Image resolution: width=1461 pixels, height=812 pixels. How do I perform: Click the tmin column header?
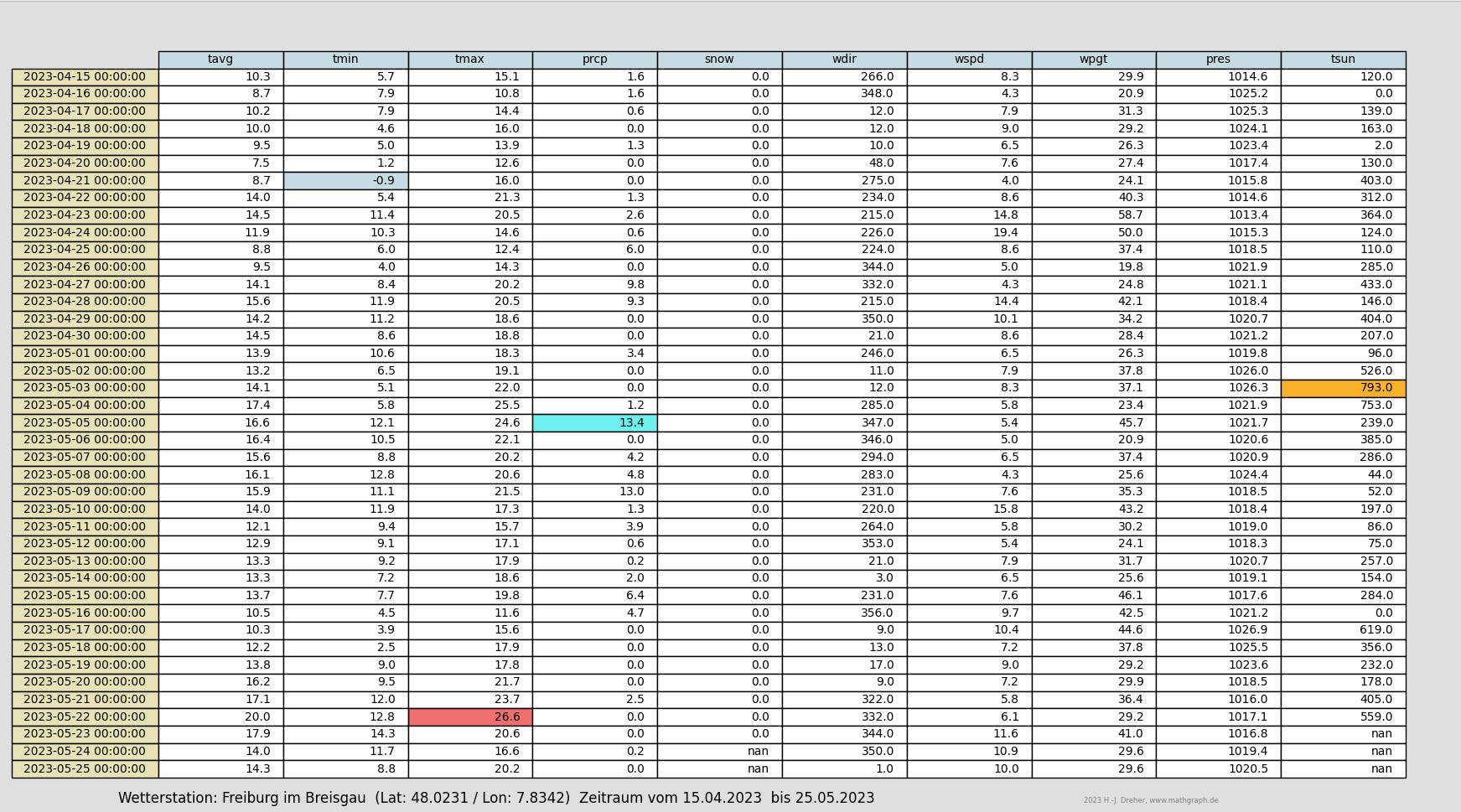[x=345, y=59]
